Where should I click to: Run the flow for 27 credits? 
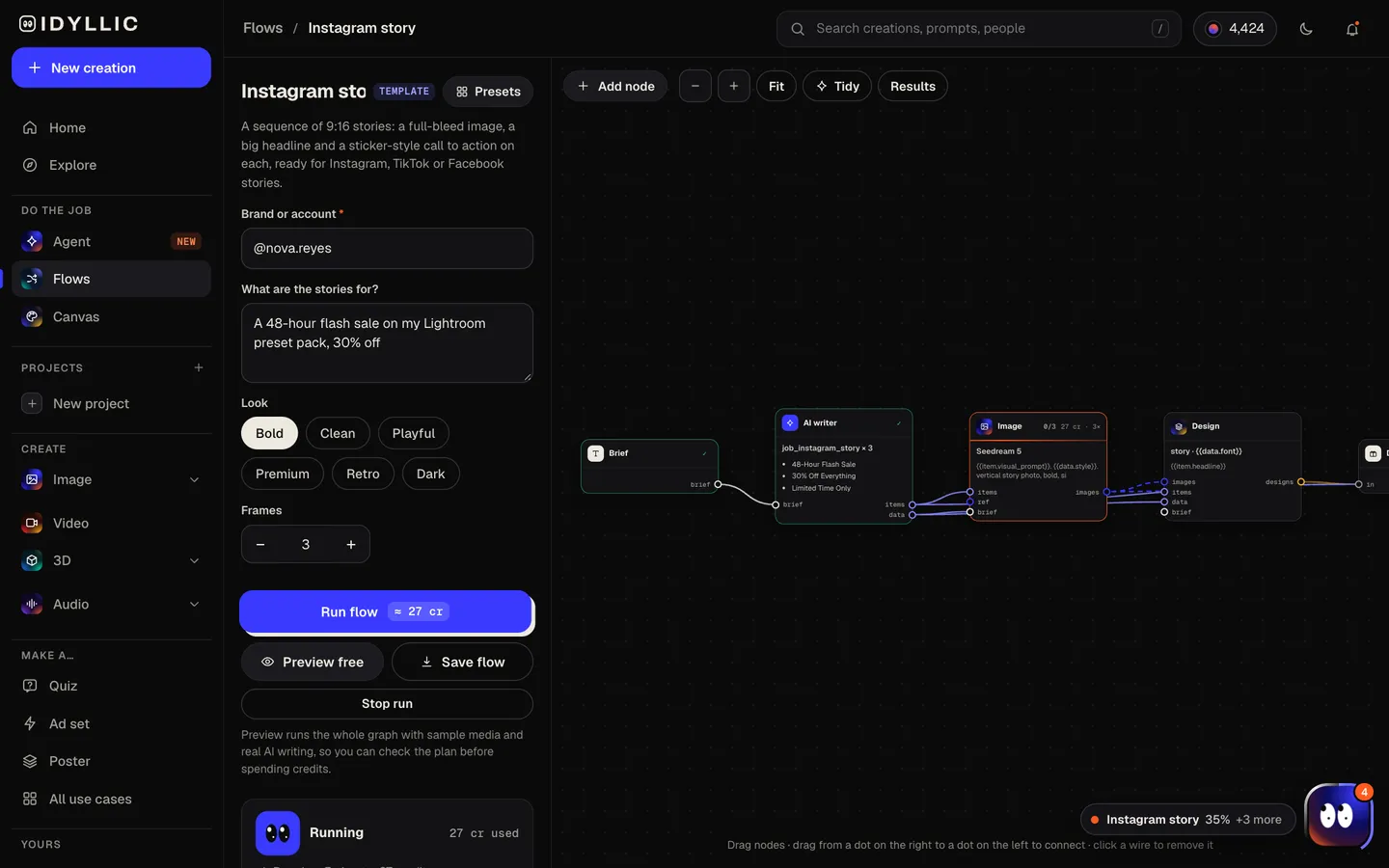[x=386, y=611]
